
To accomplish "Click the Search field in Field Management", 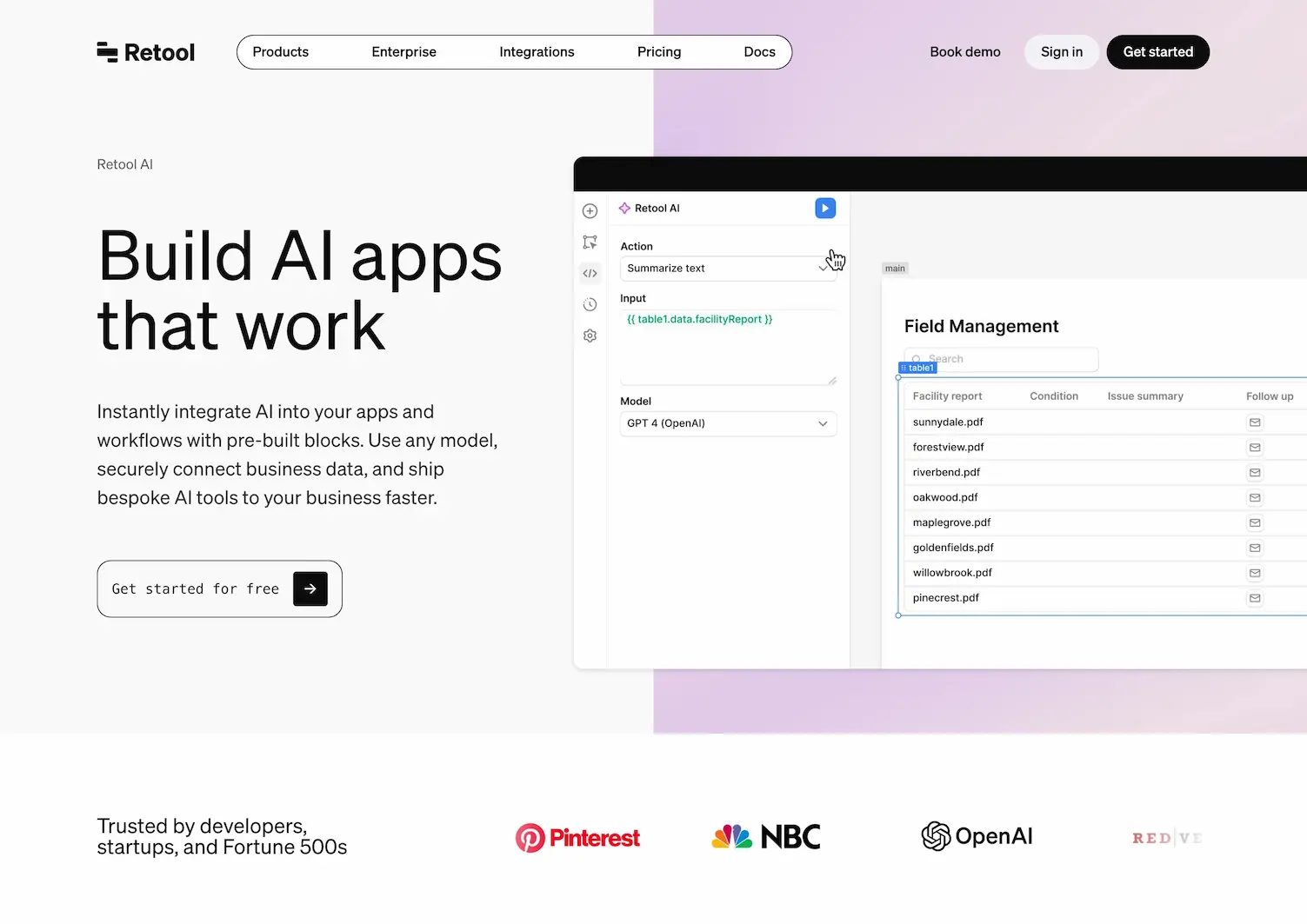I will (x=1000, y=358).
